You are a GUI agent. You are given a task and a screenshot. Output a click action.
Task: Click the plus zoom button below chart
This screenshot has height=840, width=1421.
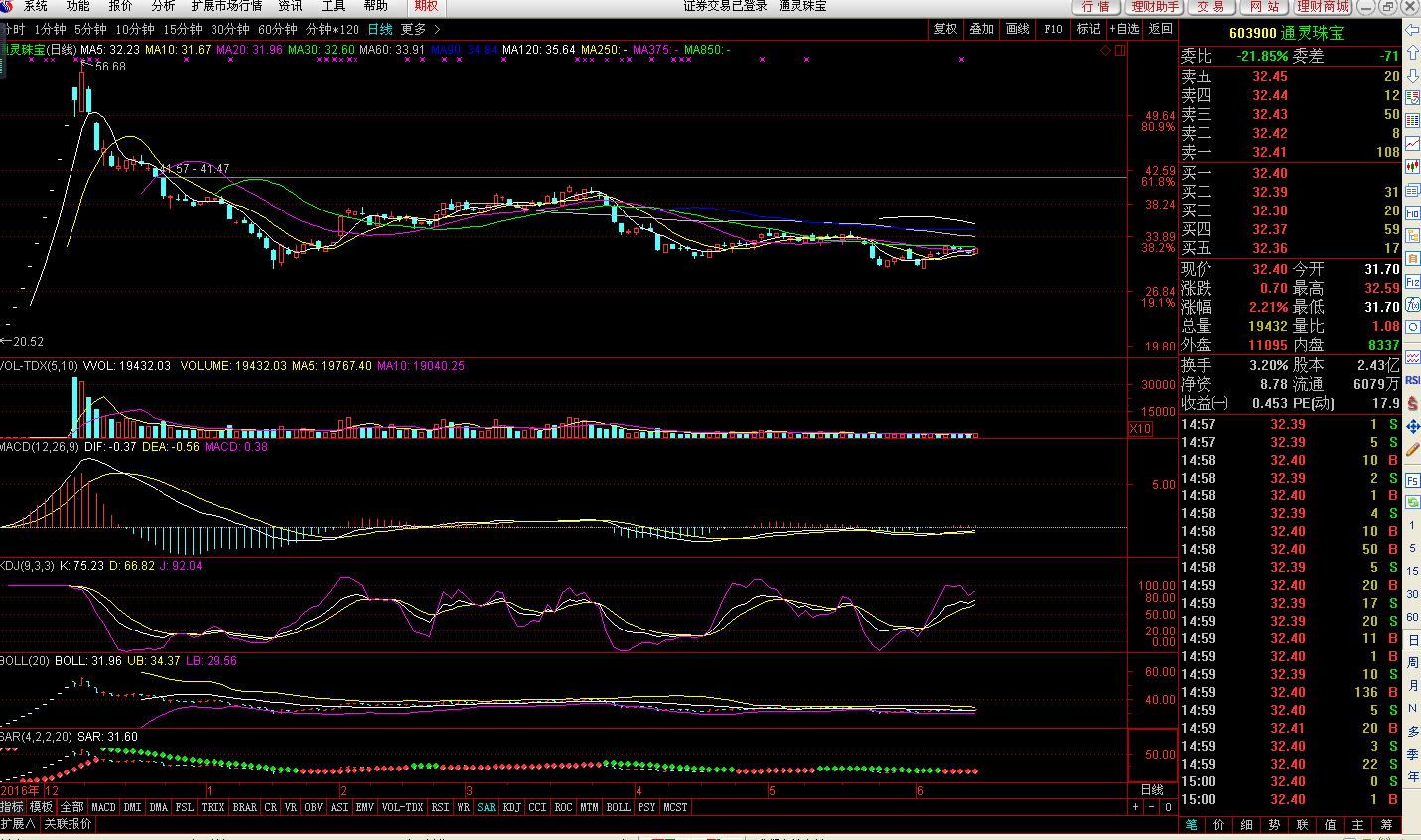(1136, 807)
